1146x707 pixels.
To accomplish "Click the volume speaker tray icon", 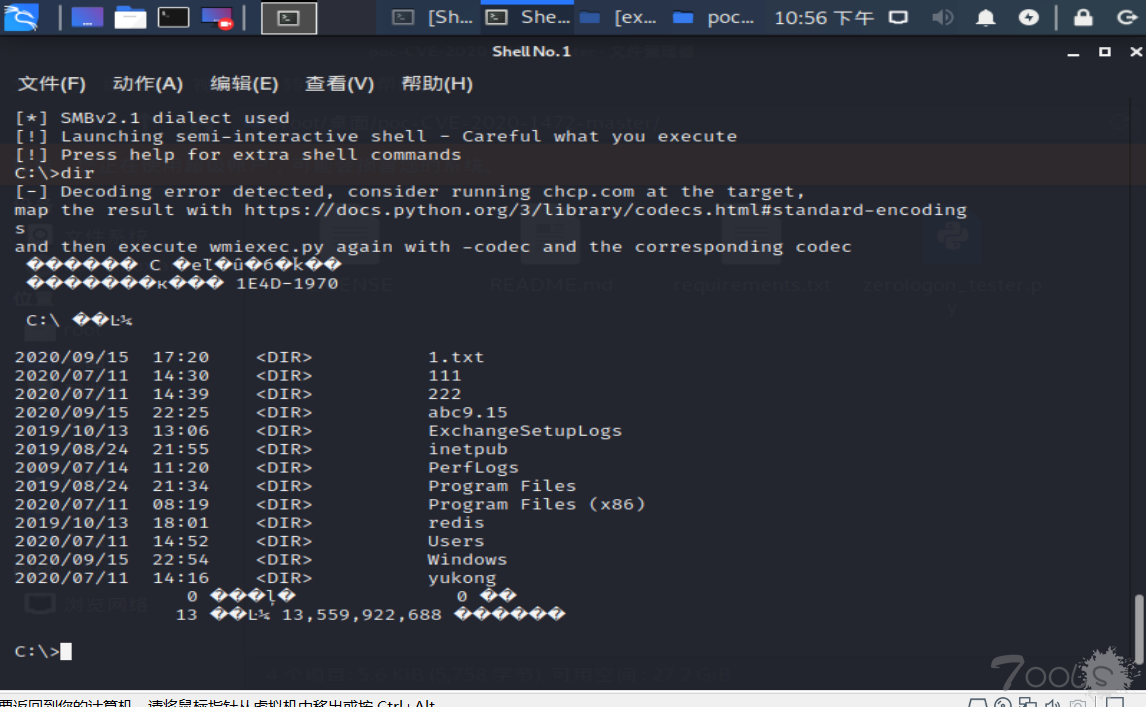I will coord(942,18).
